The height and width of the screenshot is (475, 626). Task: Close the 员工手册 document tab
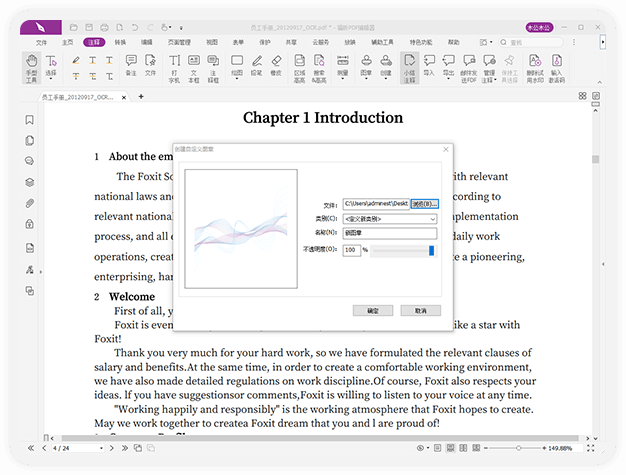(124, 97)
